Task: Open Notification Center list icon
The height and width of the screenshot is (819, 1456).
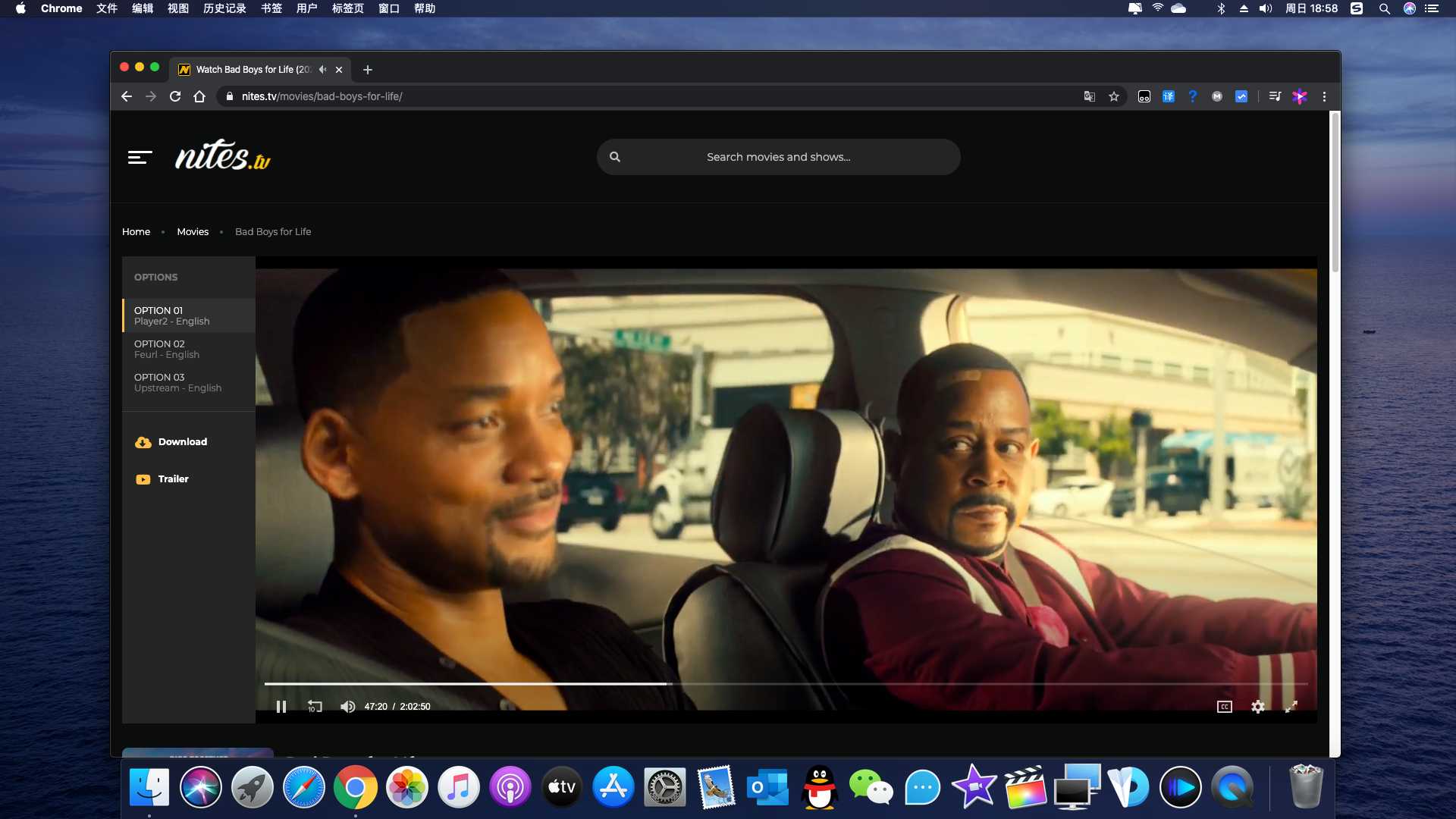Action: pyautogui.click(x=1432, y=8)
